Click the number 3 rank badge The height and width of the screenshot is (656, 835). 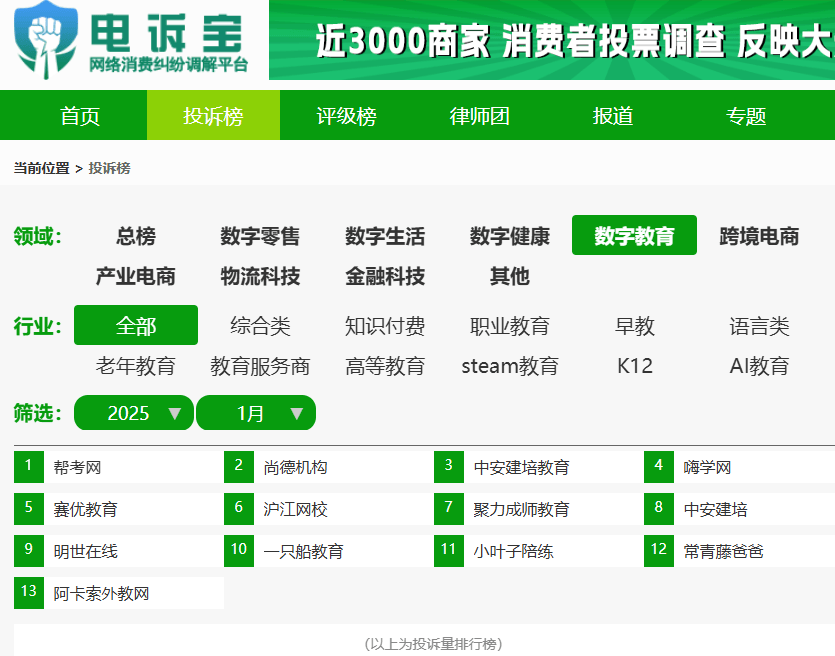448,466
